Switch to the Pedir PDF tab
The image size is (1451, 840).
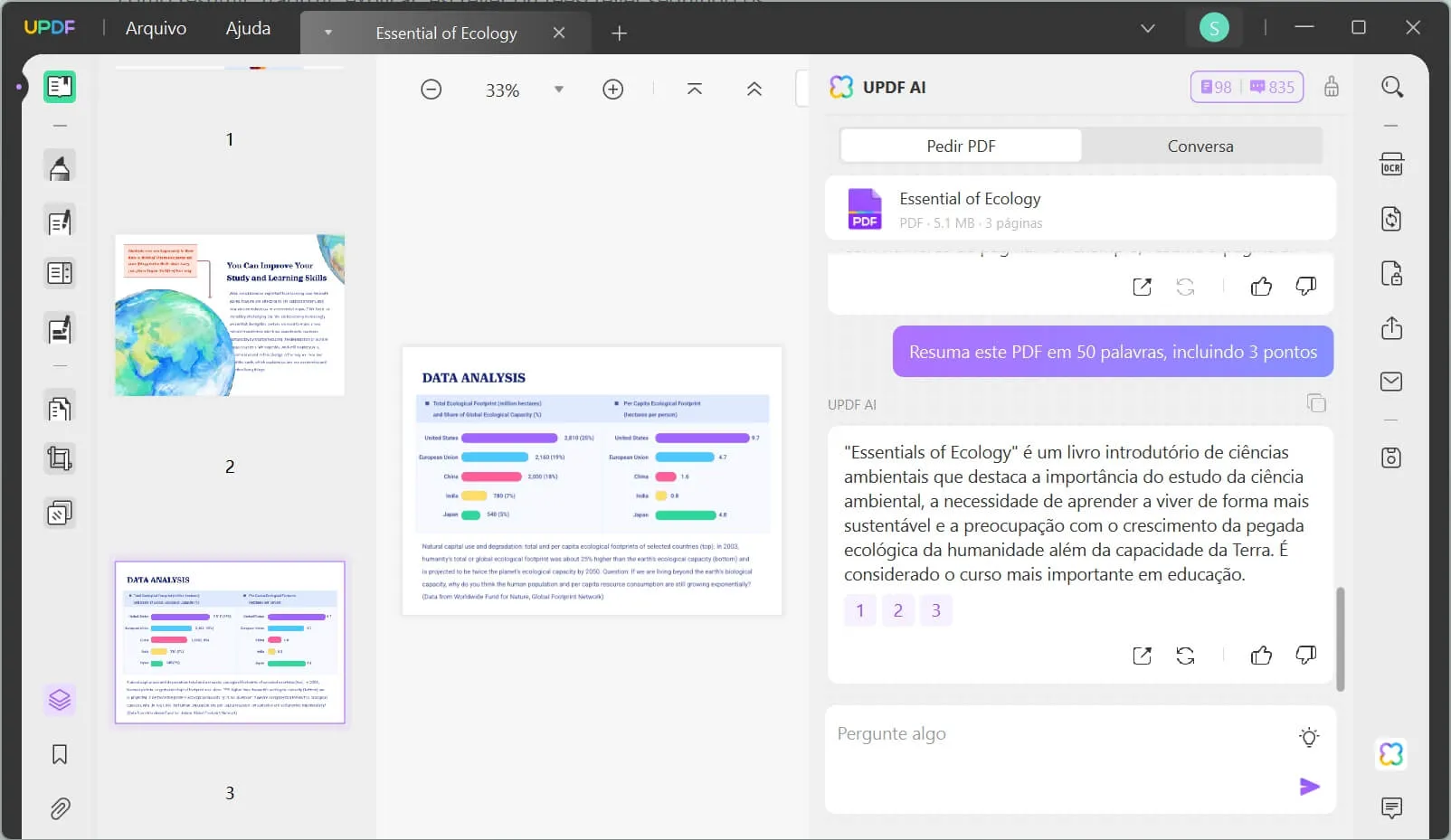[961, 146]
